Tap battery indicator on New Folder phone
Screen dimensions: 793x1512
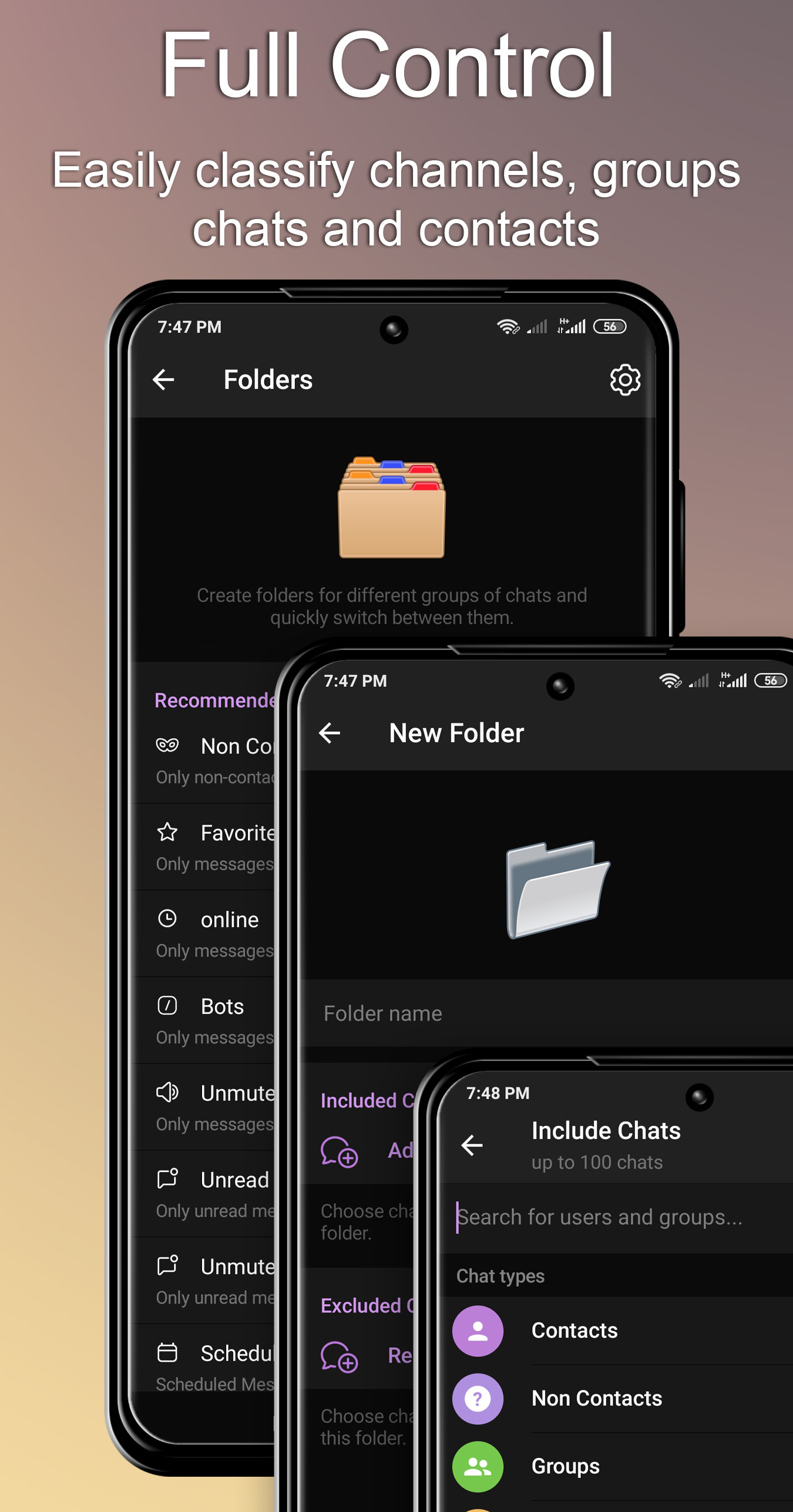[x=771, y=681]
